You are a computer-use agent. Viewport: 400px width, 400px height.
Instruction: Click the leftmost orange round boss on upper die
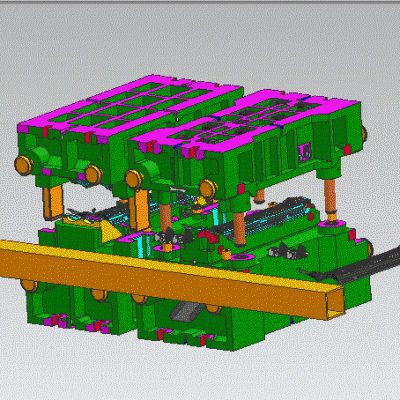[23, 165]
